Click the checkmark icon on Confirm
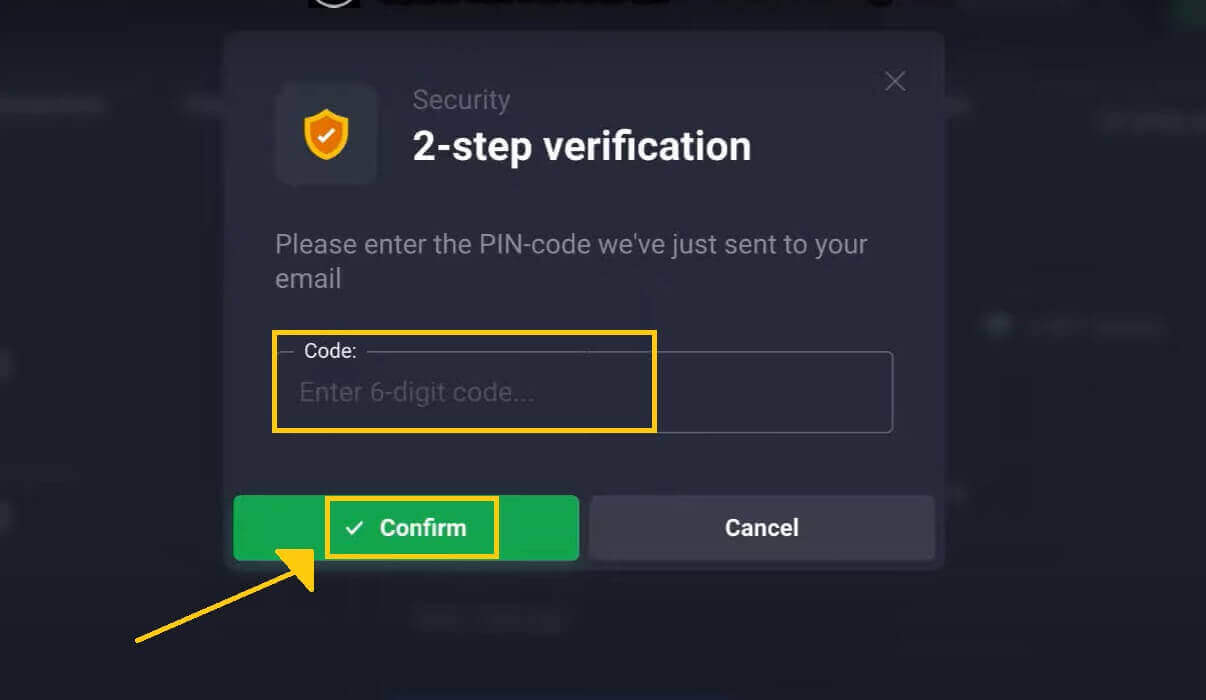 (354, 528)
